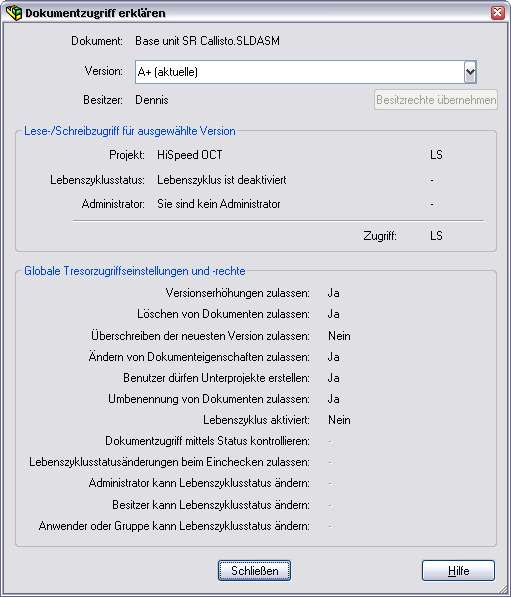The image size is (511, 597).
Task: Click Ja beside Versionserhöhungen zulassen
Action: (x=334, y=293)
